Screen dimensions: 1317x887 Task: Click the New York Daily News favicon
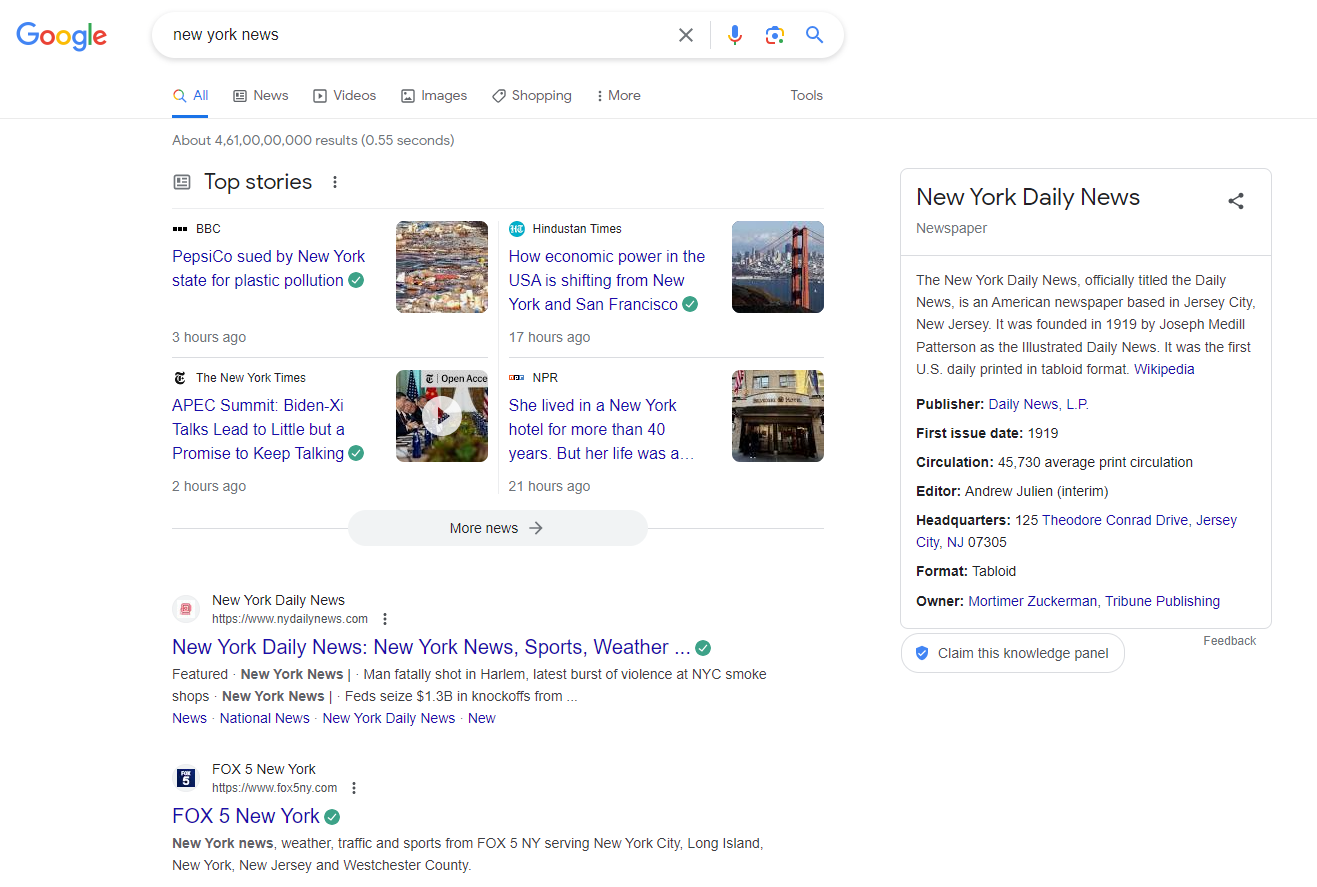186,609
